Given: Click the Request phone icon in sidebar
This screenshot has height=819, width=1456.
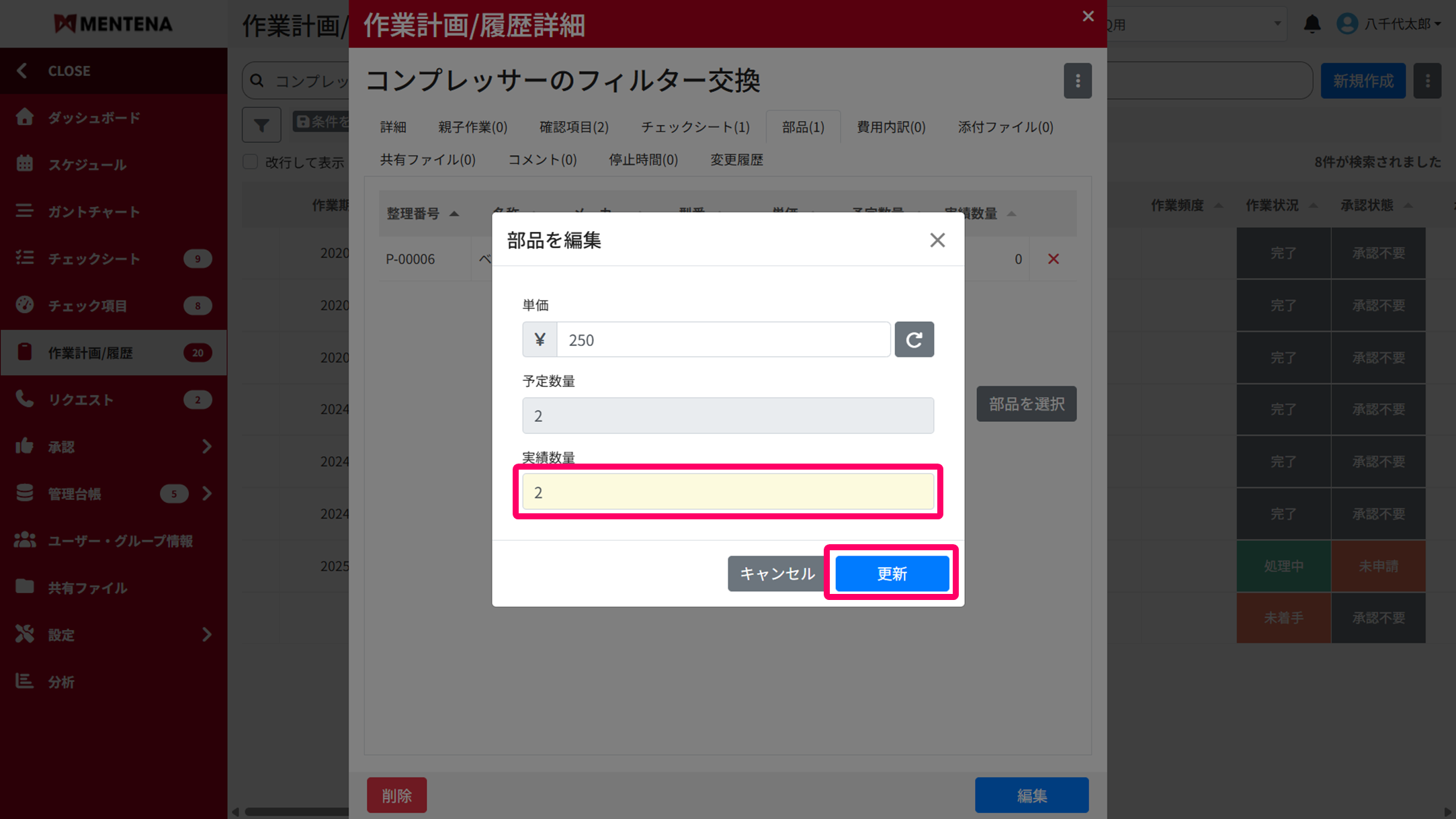Looking at the screenshot, I should pos(25,399).
